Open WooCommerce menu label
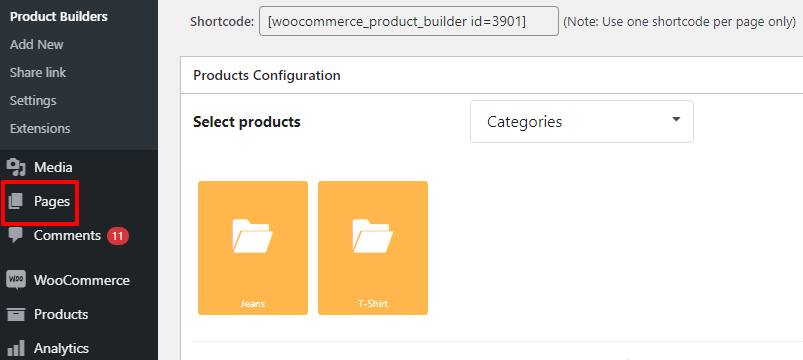803x360 pixels. (82, 281)
